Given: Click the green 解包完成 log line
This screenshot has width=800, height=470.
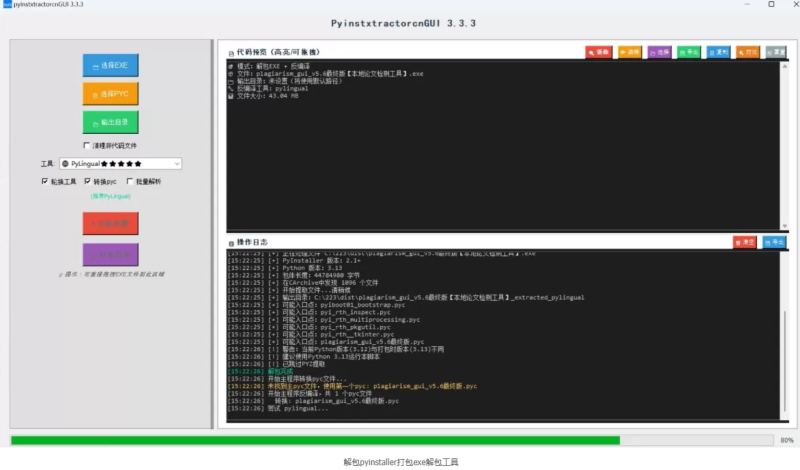Looking at the screenshot, I should click(260, 372).
